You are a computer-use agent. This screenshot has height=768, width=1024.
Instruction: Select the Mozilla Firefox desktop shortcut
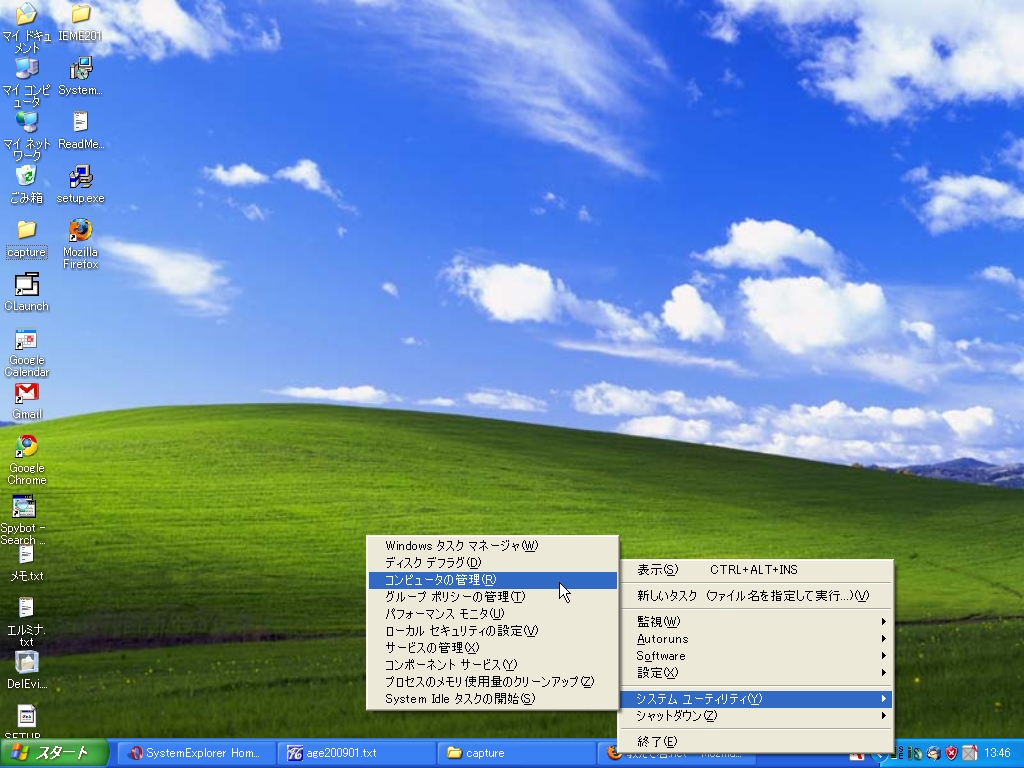tap(80, 244)
